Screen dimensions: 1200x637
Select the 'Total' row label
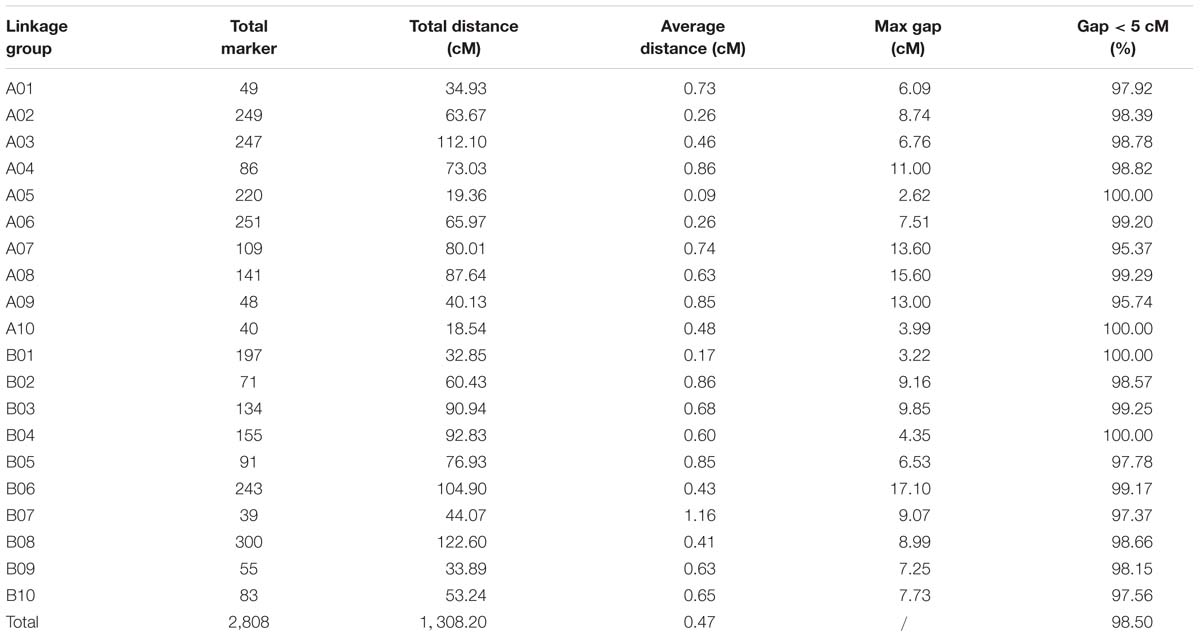[x=23, y=622]
